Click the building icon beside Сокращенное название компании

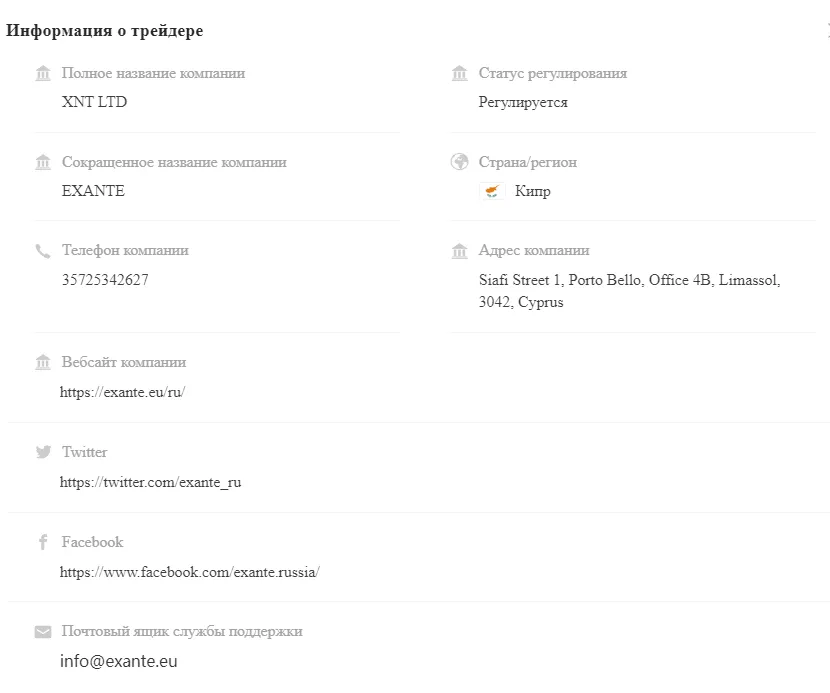click(43, 162)
